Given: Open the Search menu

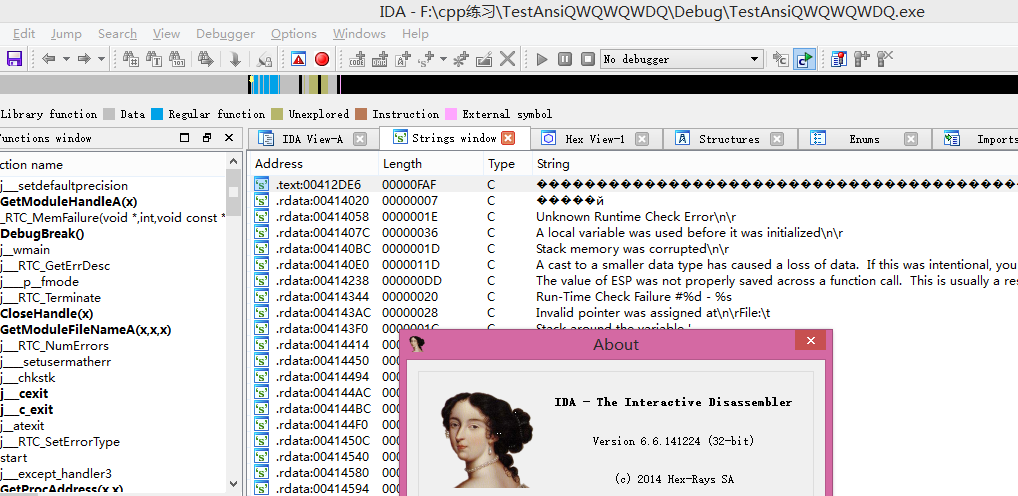Looking at the screenshot, I should (118, 34).
